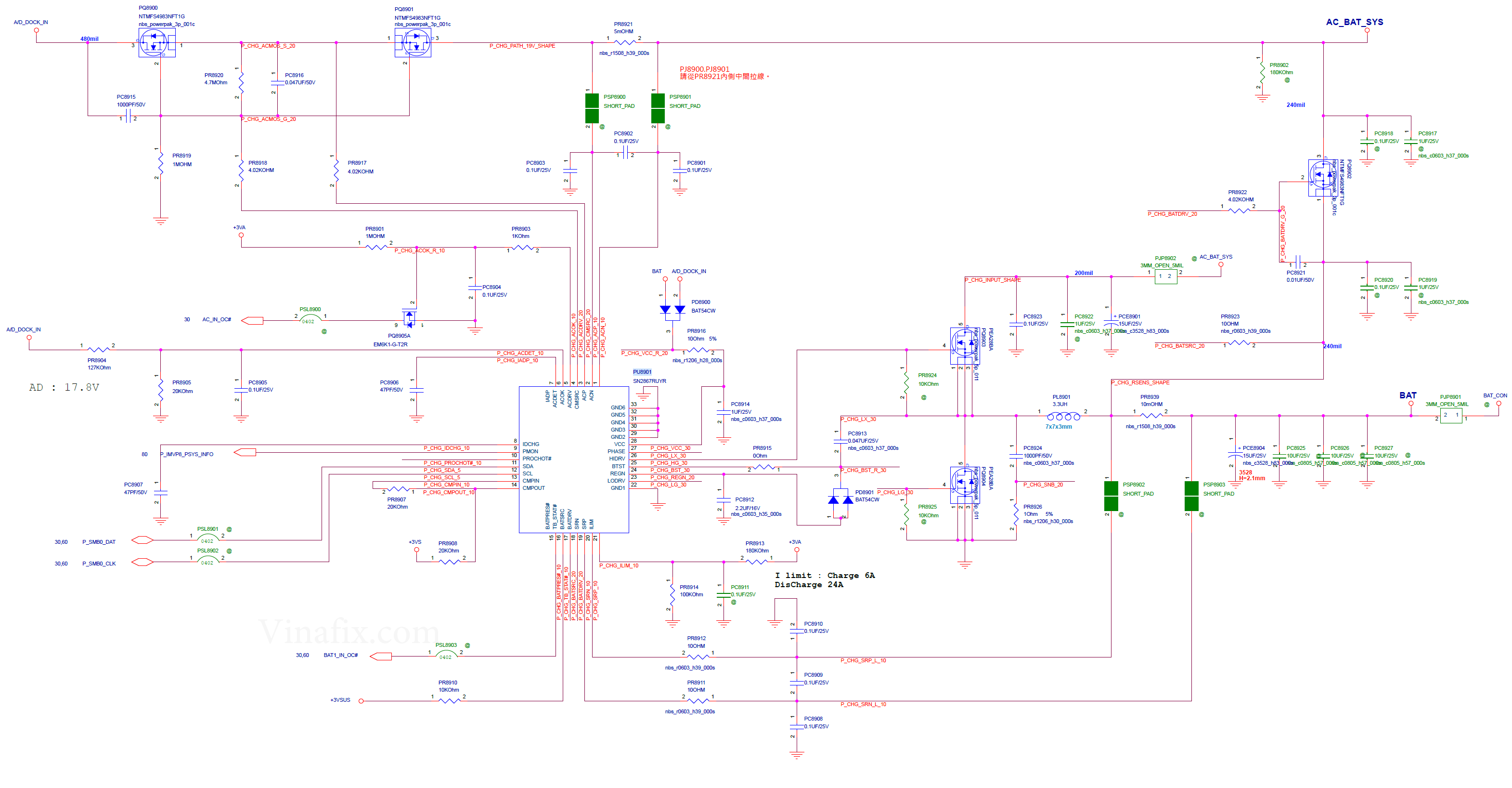
Task: Click the PQ8900 MOSFET symbol
Action: 157,43
